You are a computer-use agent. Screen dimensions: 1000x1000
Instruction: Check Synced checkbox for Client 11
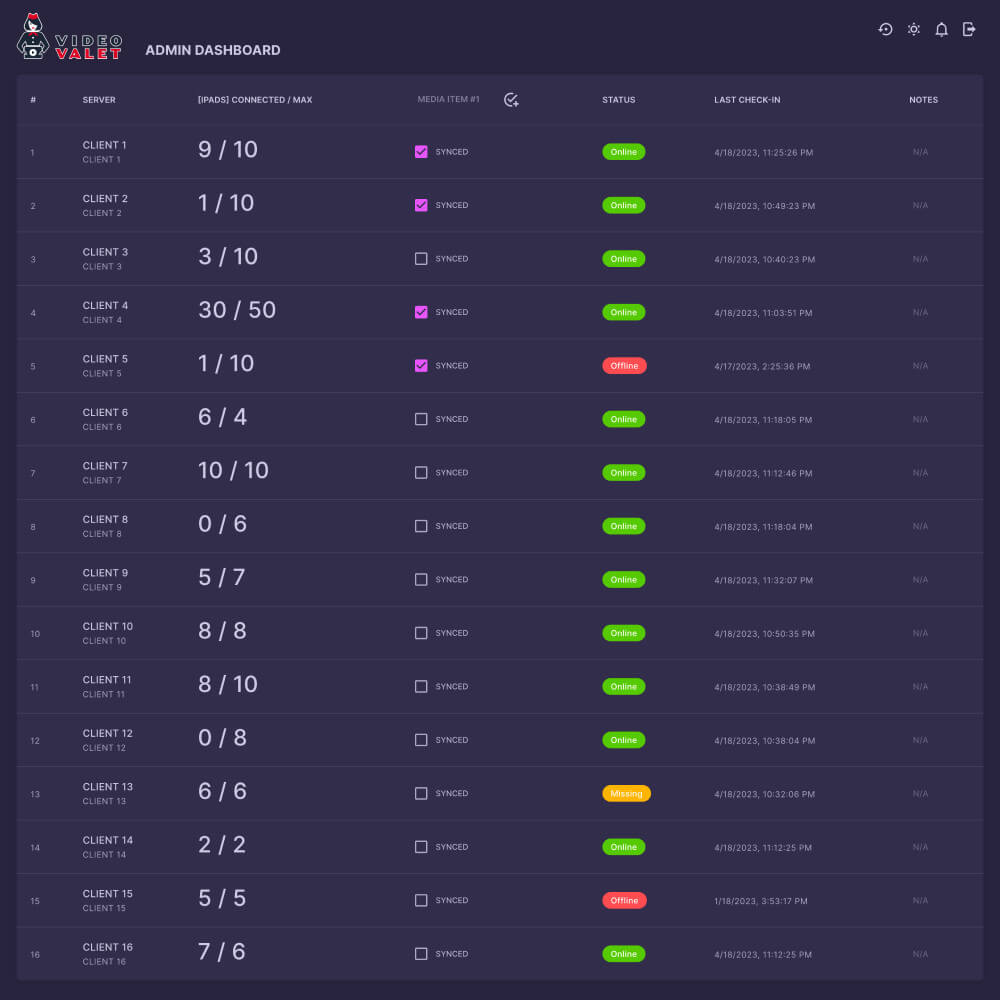421,687
